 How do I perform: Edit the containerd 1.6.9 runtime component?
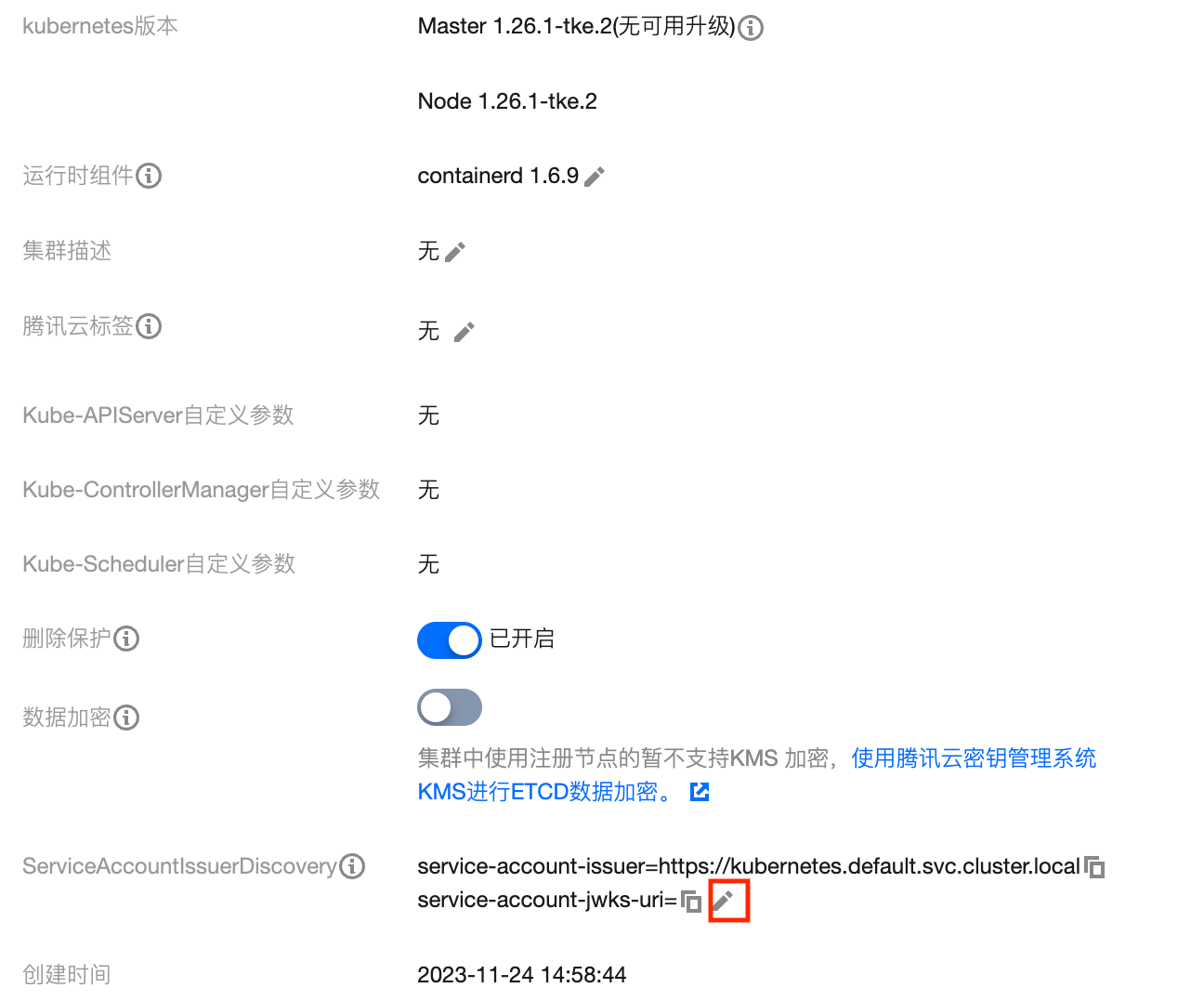pyautogui.click(x=595, y=177)
